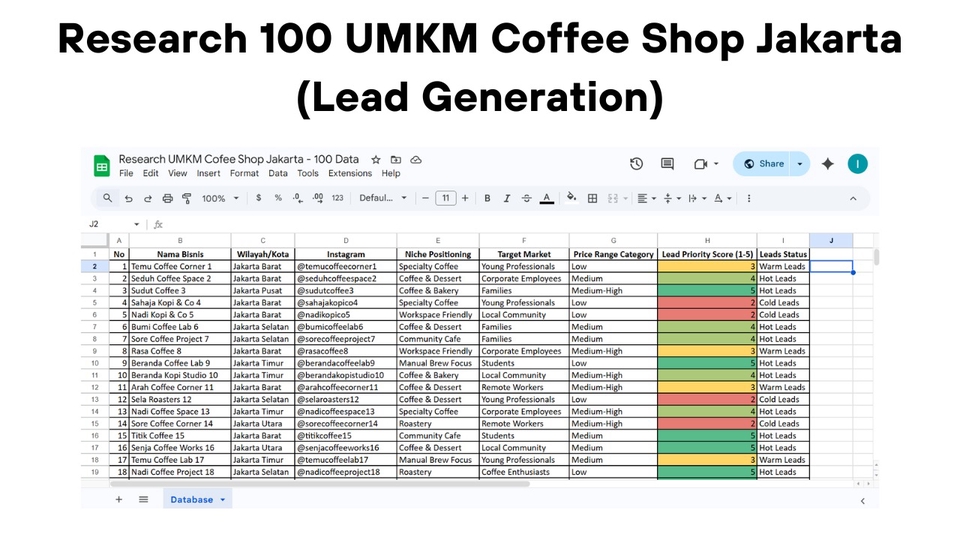This screenshot has height=540, width=960.
Task: Click the search menus magnifier icon
Action: 108,198
